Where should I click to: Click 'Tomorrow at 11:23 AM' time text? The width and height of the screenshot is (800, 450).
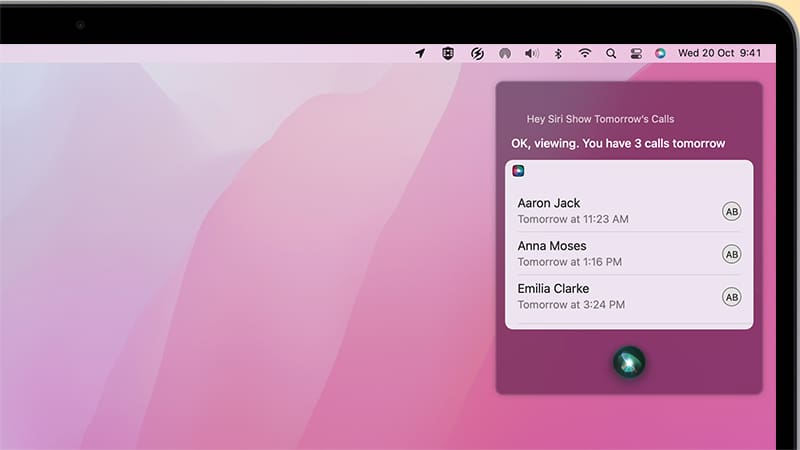point(573,219)
